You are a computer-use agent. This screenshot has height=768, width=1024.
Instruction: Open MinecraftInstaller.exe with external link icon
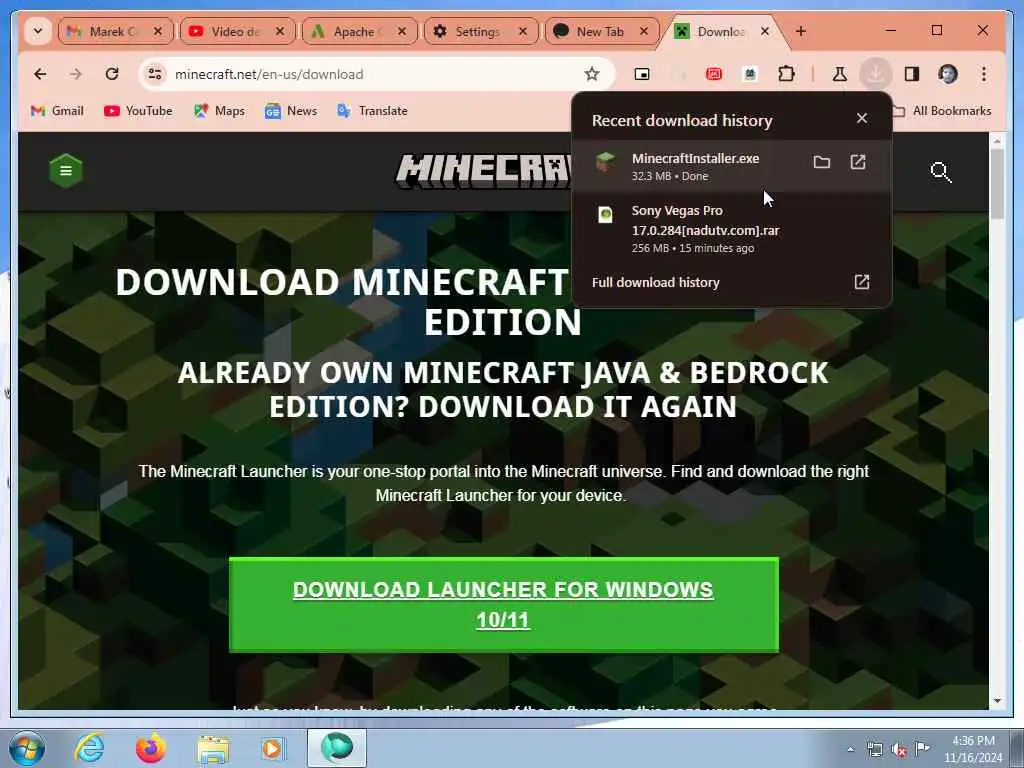857,162
